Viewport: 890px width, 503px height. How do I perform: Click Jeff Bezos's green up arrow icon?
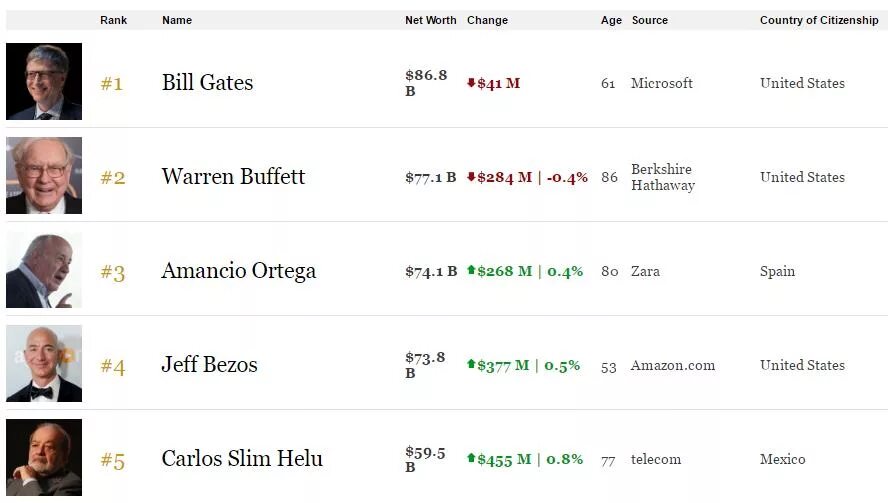[x=471, y=365]
